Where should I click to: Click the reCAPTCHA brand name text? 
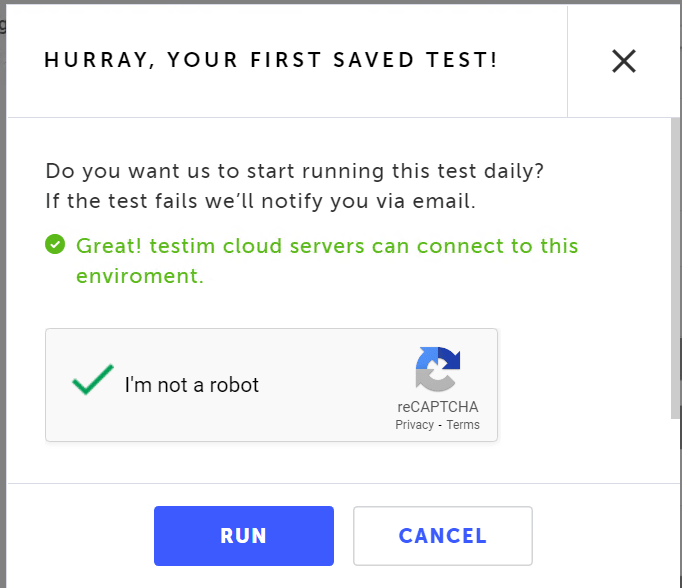pyautogui.click(x=438, y=407)
